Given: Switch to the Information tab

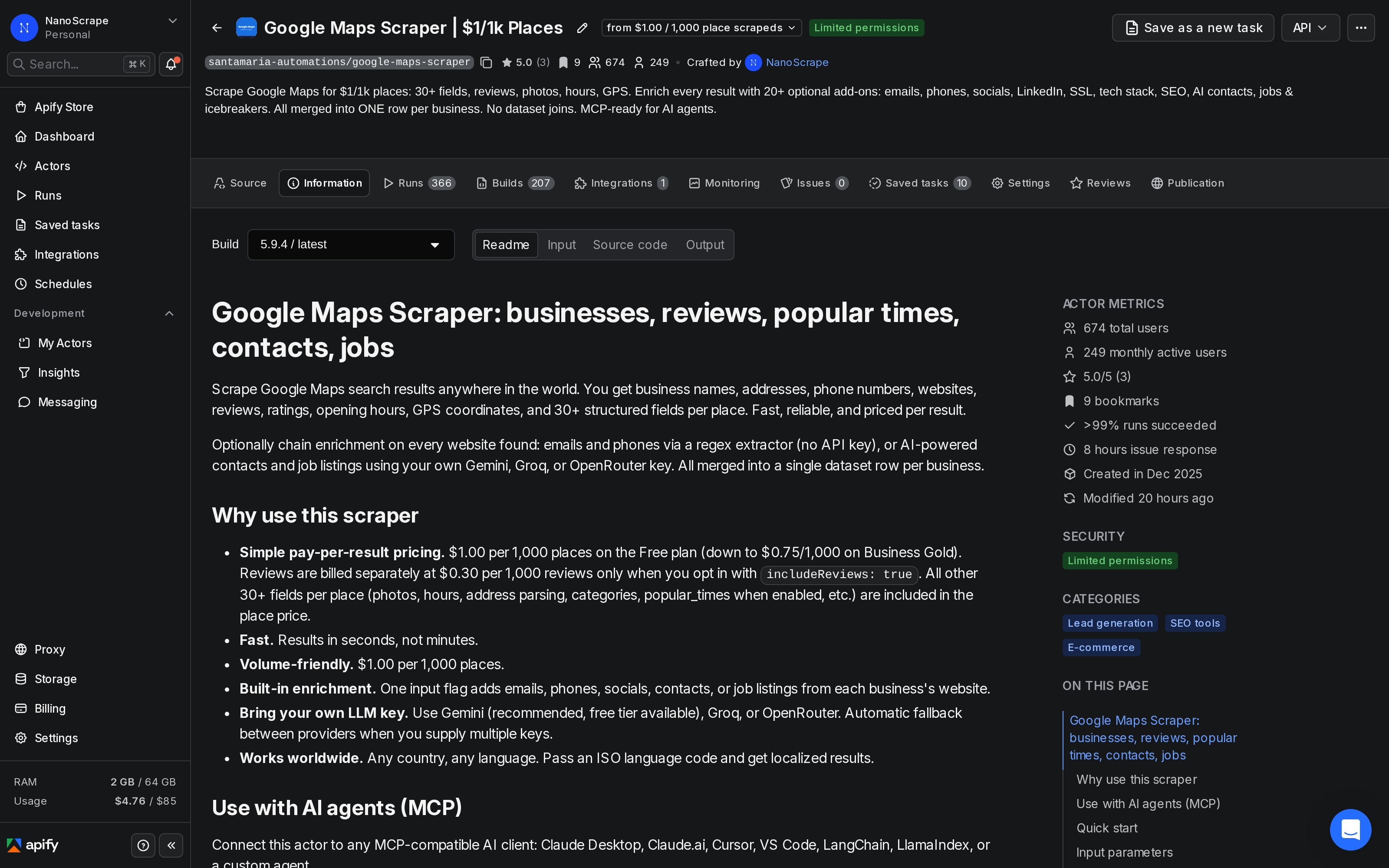Looking at the screenshot, I should tap(324, 183).
